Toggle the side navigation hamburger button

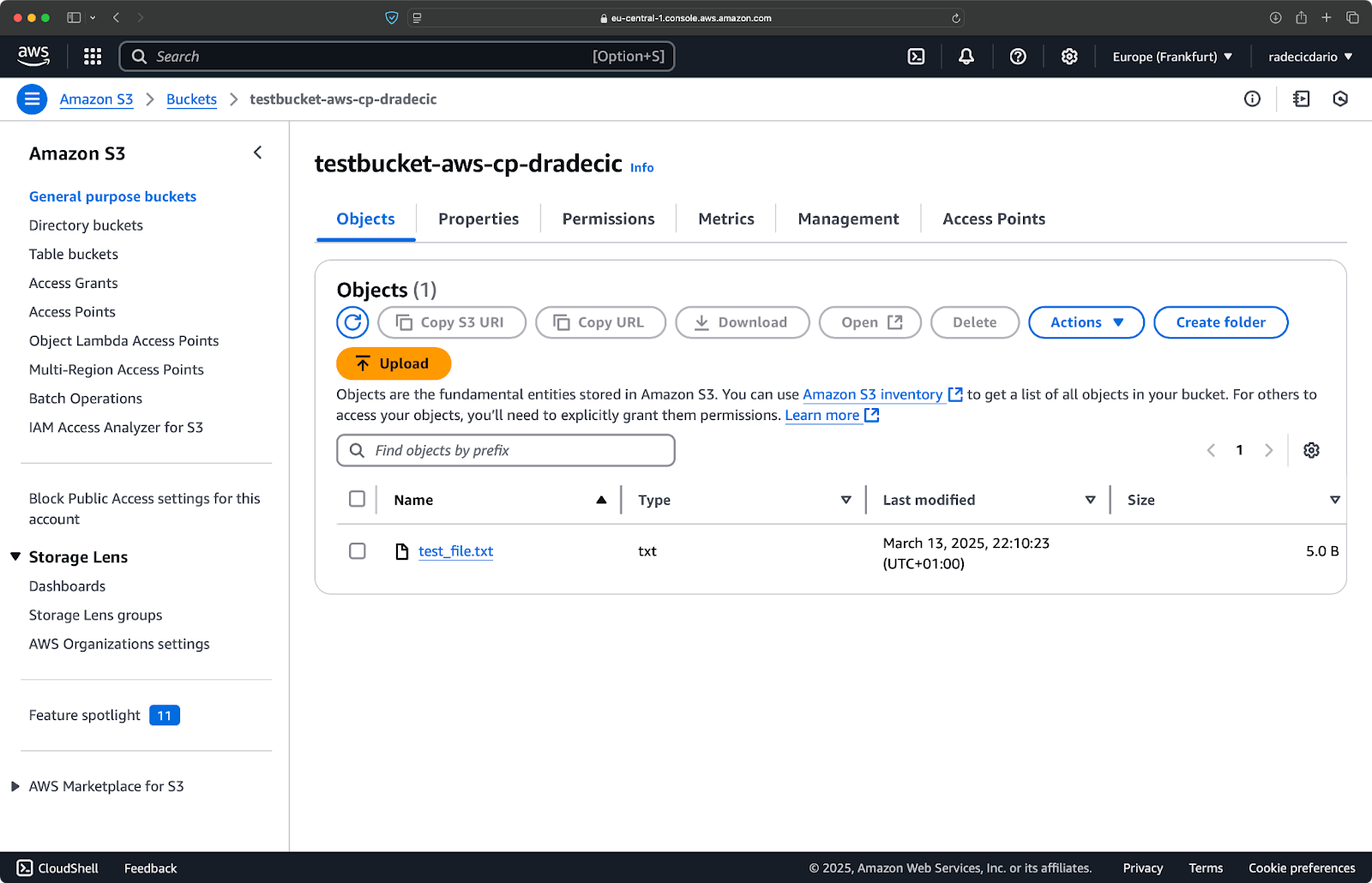tap(32, 99)
